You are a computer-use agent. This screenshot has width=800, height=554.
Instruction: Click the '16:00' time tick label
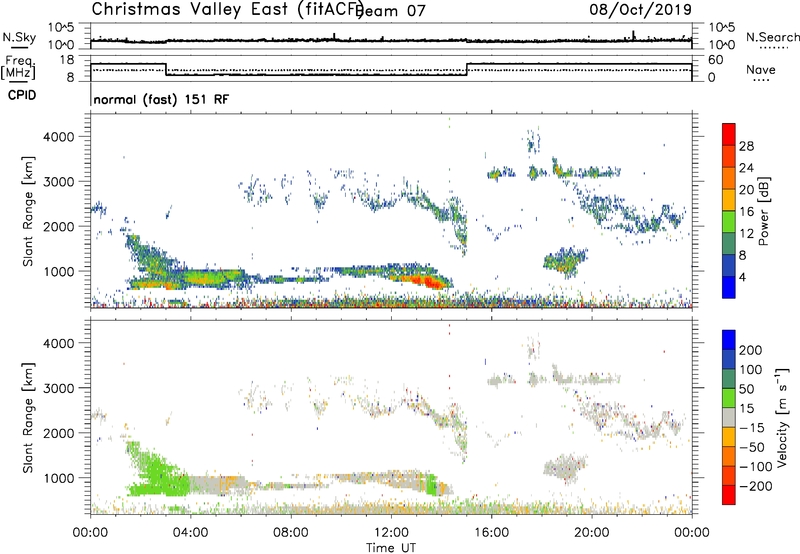[x=491, y=533]
